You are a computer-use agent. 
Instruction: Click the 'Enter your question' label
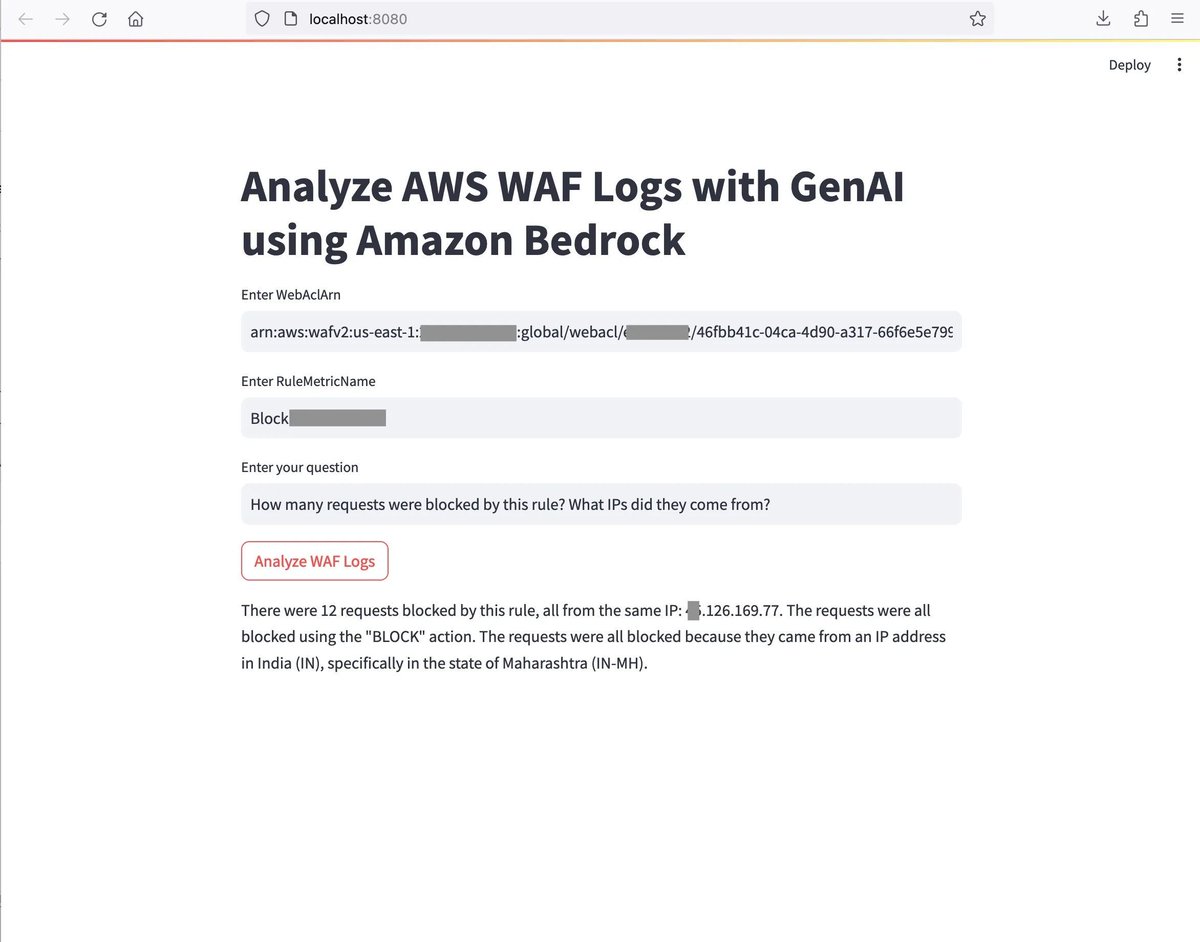(x=299, y=467)
